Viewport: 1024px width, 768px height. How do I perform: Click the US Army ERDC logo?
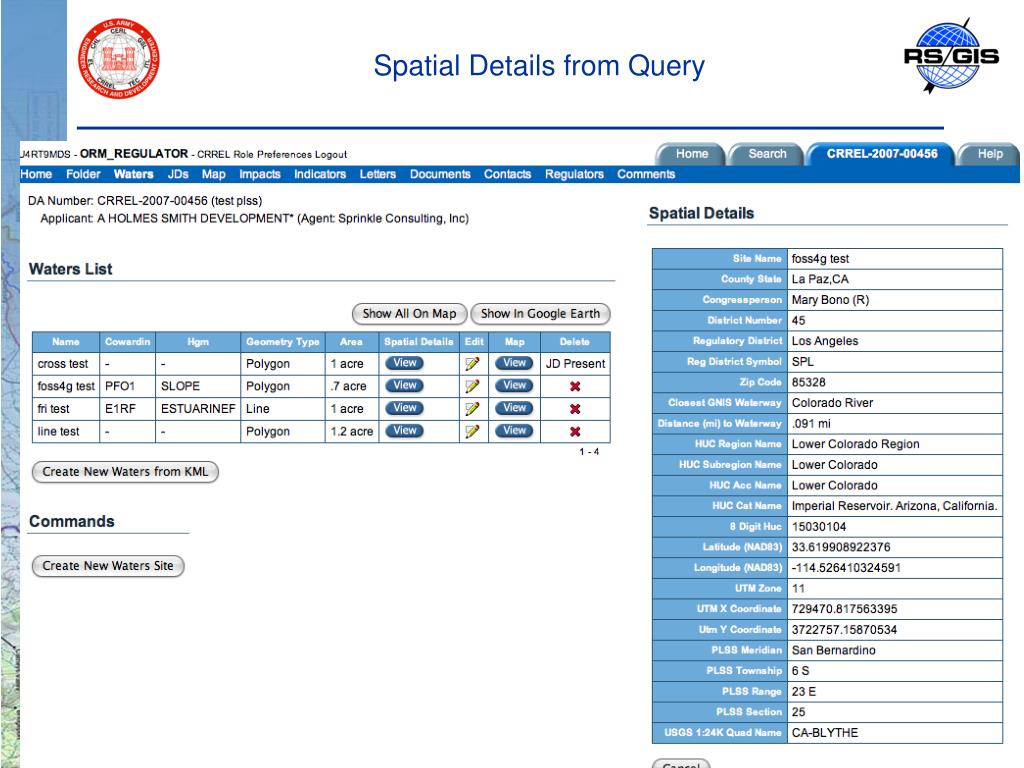(118, 58)
